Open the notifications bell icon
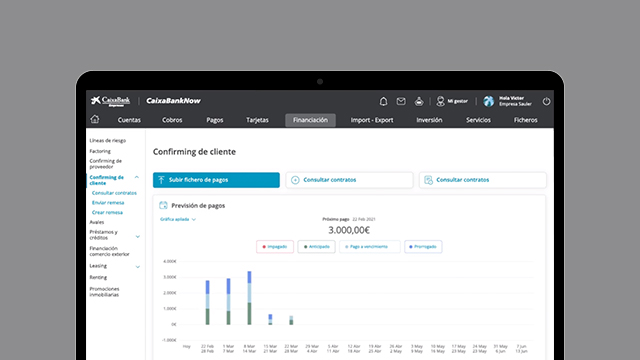Viewport: 640px width, 360px height. [383, 101]
